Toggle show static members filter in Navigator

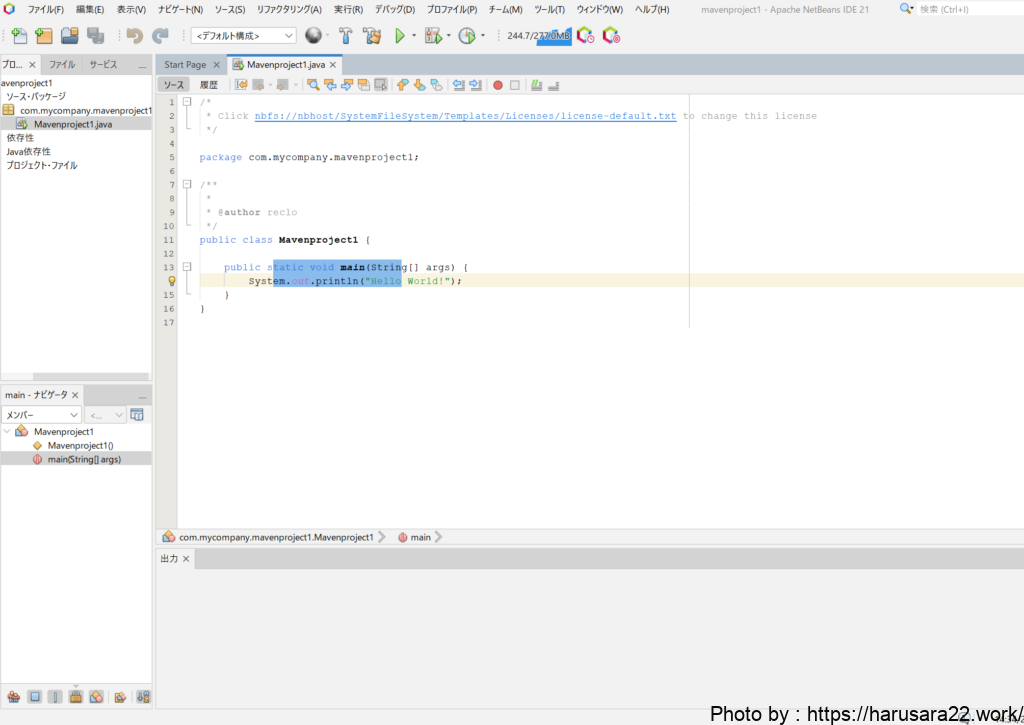pyautogui.click(x=55, y=697)
